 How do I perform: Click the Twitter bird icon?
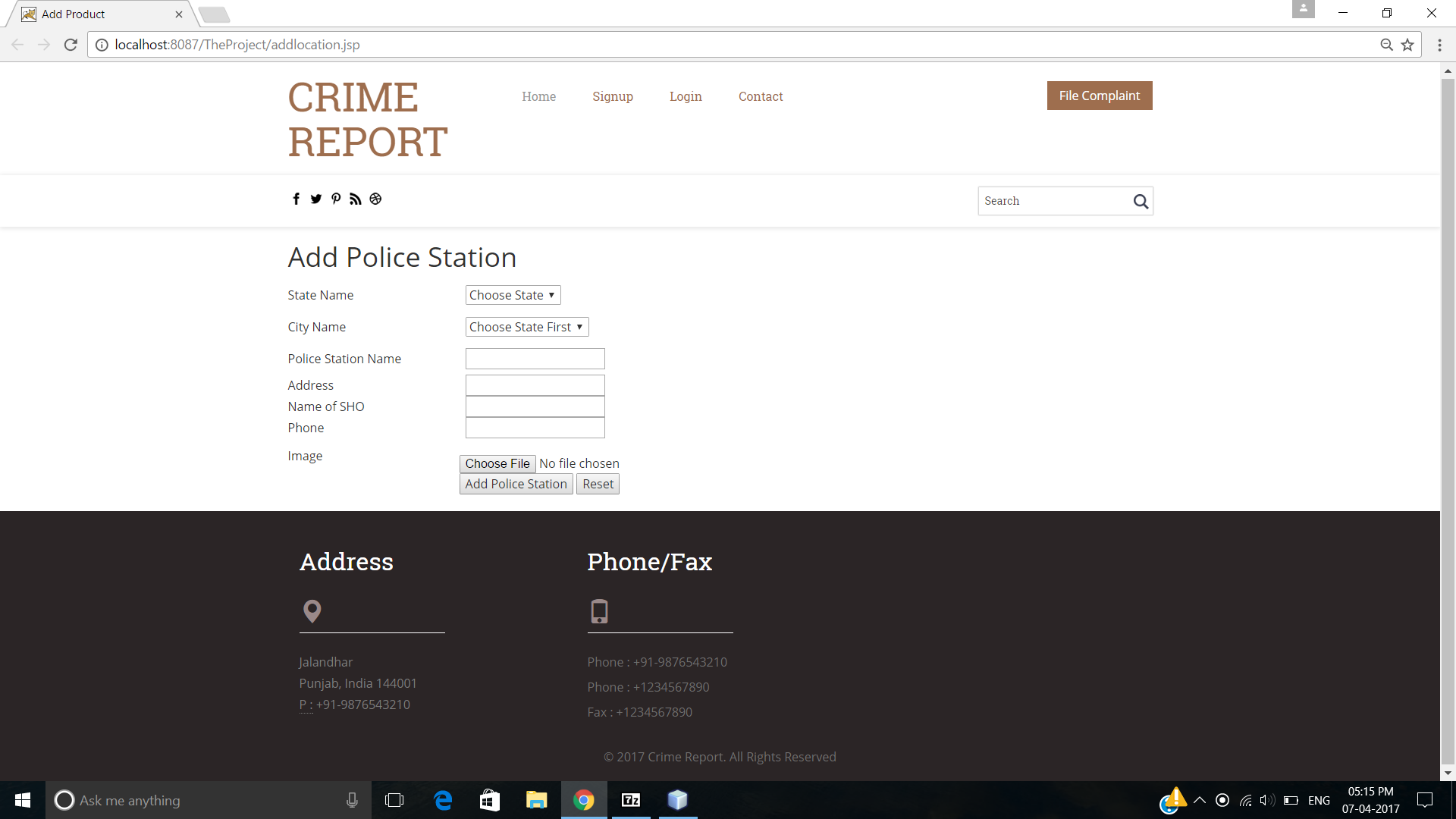(316, 199)
